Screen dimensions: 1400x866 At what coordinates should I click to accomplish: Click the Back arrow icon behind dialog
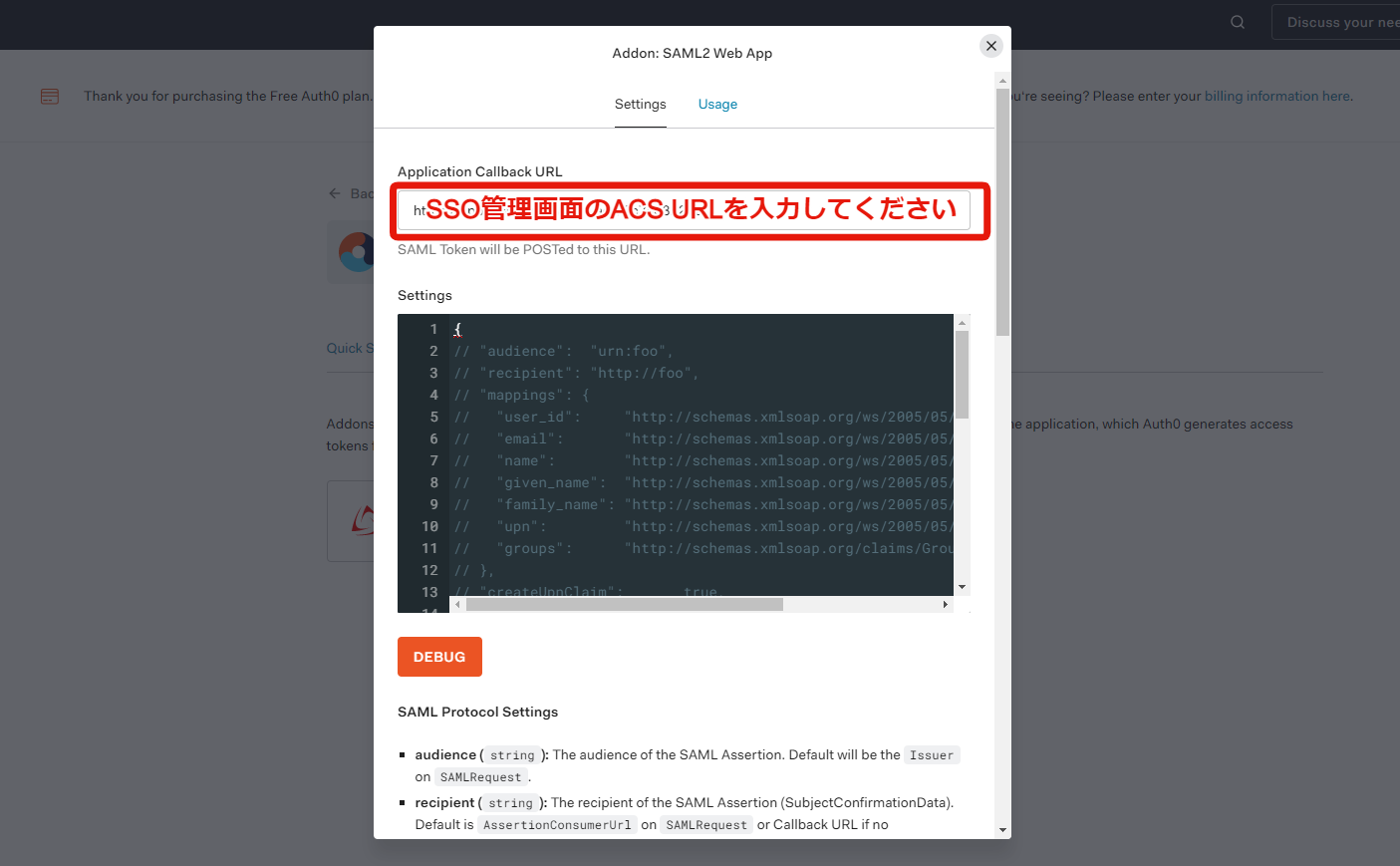tap(335, 193)
